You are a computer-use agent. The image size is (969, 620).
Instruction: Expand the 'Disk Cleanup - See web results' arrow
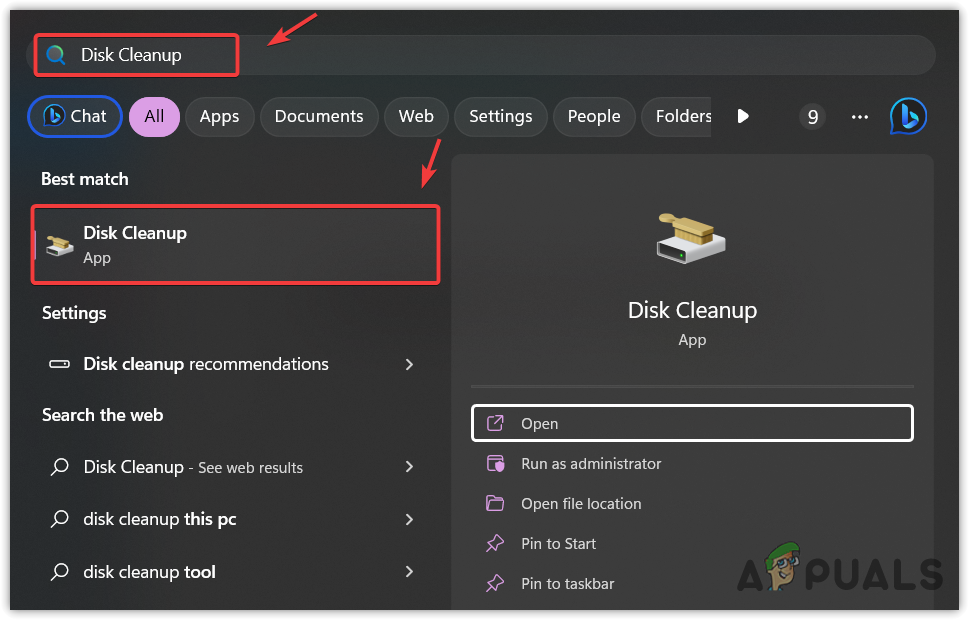[x=409, y=467]
